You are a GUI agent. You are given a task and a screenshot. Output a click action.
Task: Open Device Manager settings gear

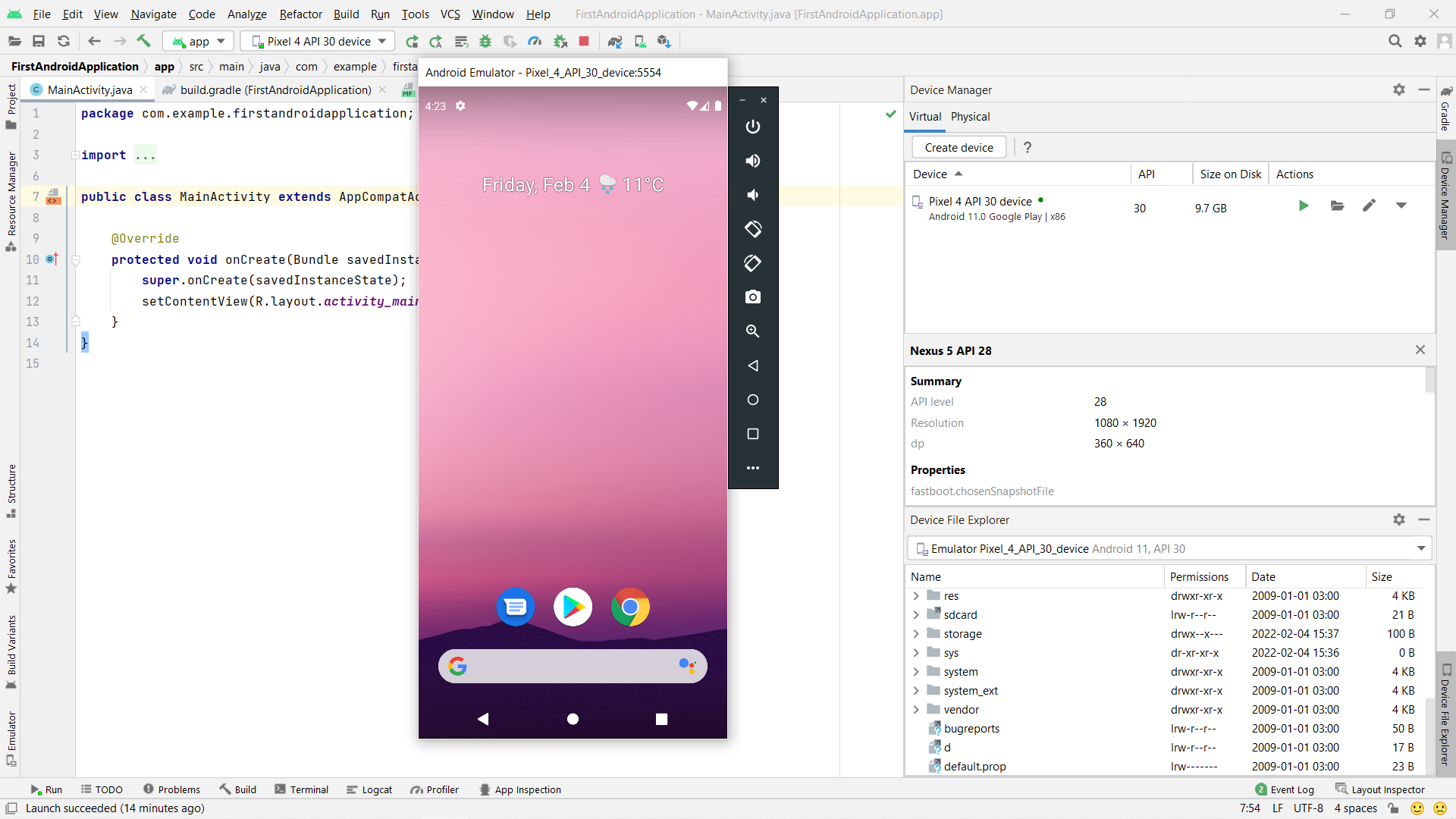pyautogui.click(x=1399, y=89)
